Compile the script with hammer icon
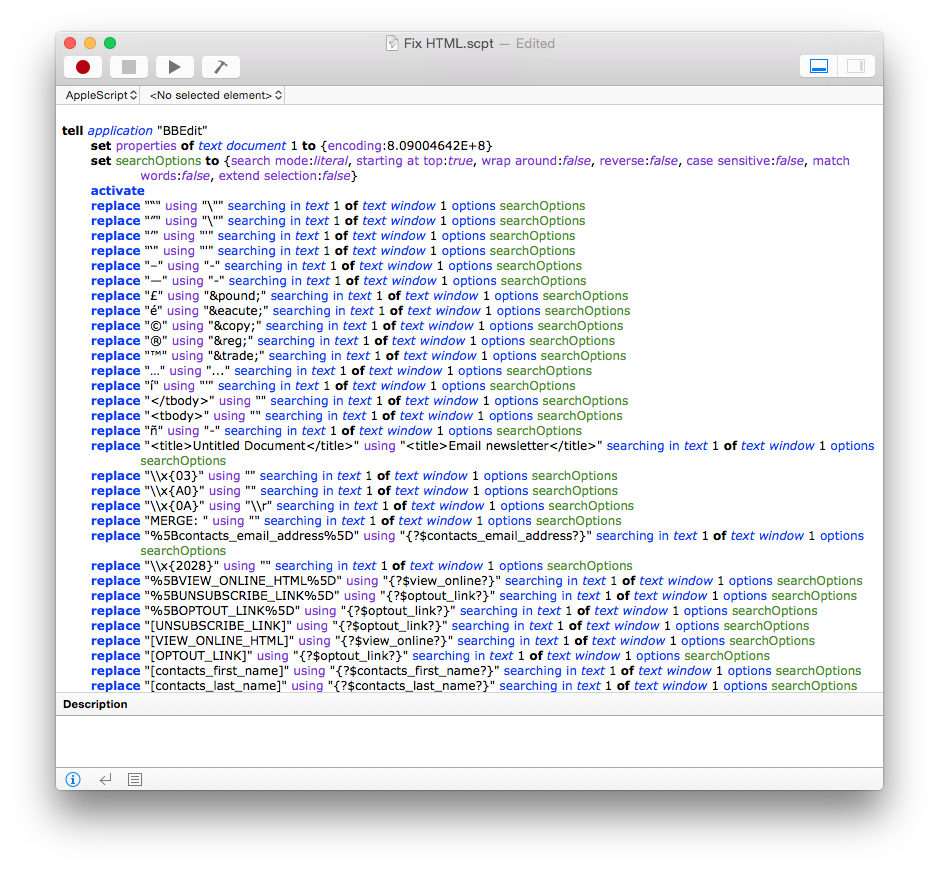Viewport: 939px width, 870px height. [220, 67]
